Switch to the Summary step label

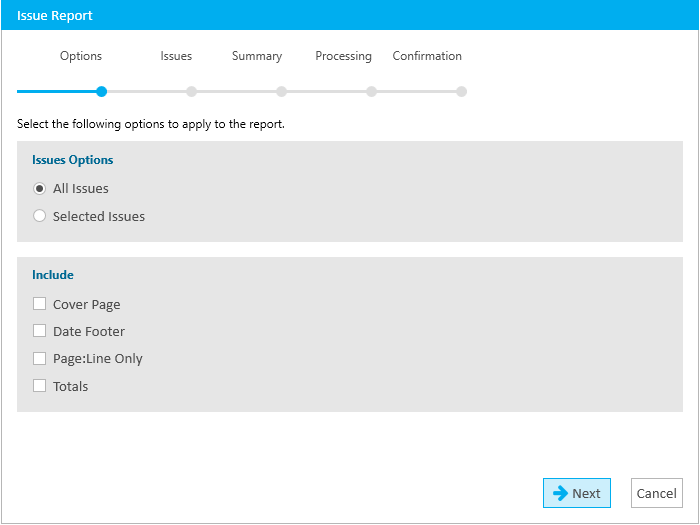[x=257, y=56]
